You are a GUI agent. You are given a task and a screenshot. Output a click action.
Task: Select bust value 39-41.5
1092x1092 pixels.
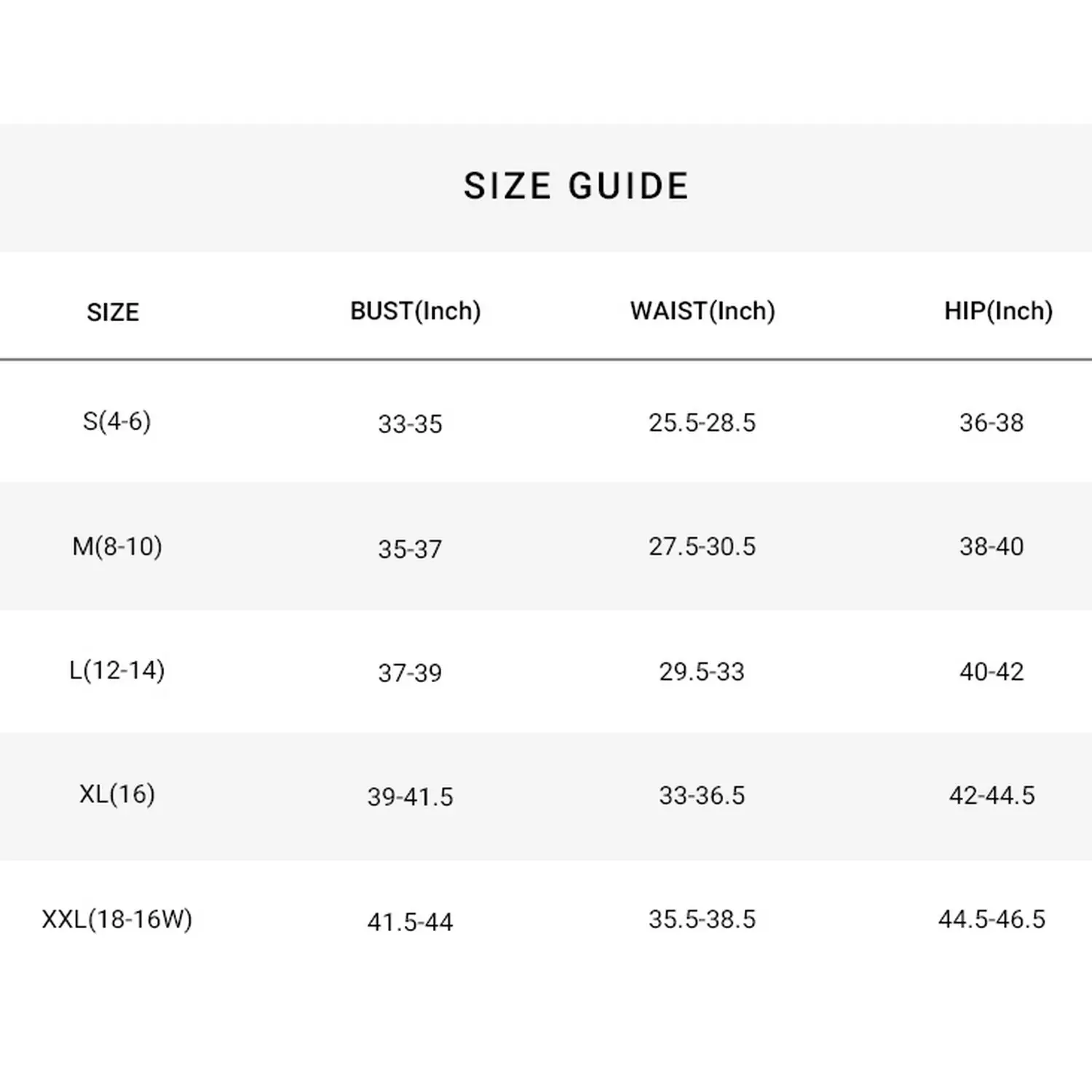[410, 797]
